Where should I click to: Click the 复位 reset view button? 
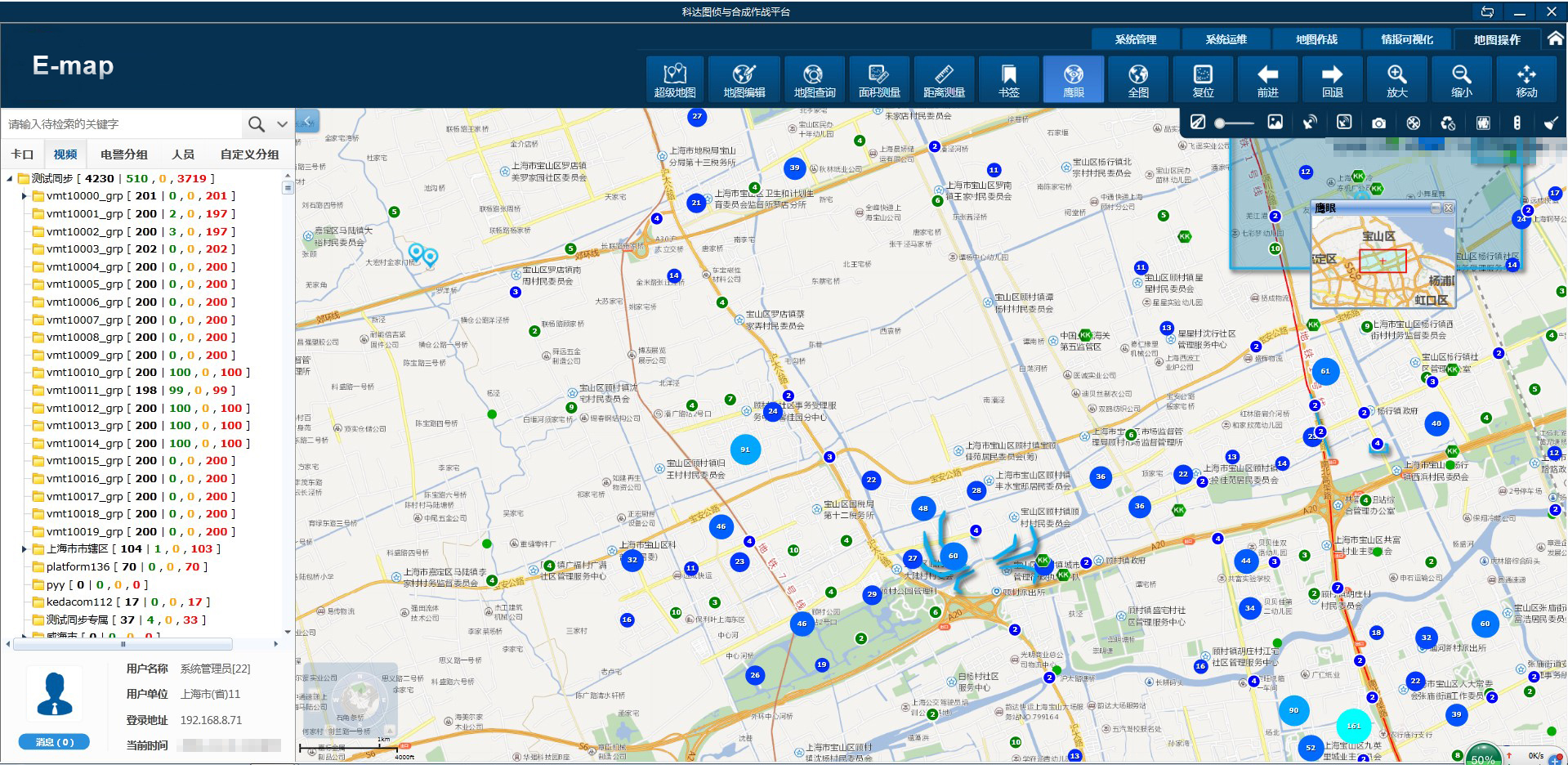(x=1203, y=79)
